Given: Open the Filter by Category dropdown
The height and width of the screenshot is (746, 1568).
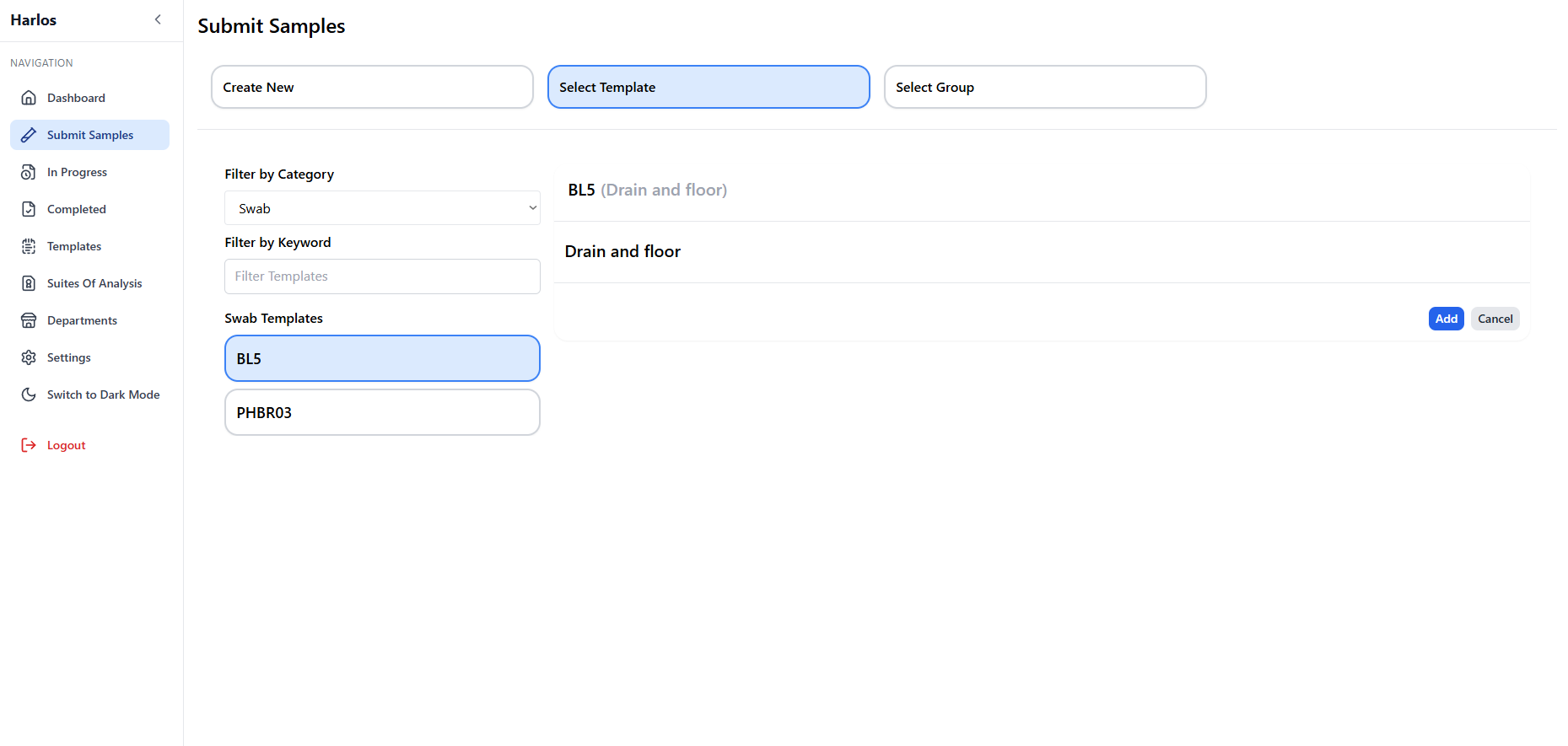Looking at the screenshot, I should tap(382, 208).
